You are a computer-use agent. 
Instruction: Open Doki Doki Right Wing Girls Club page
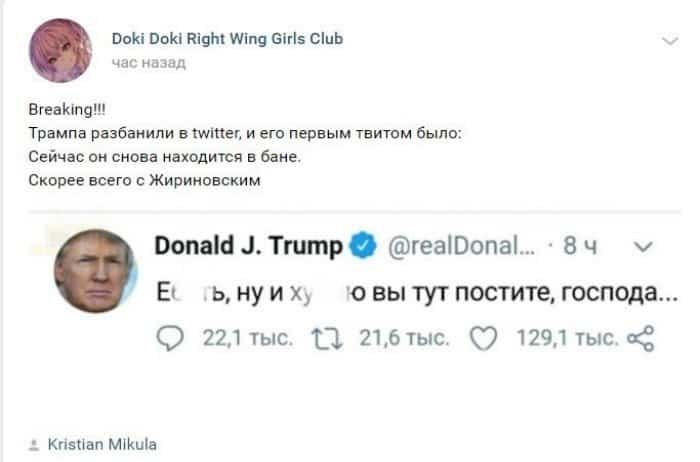pyautogui.click(x=227, y=39)
